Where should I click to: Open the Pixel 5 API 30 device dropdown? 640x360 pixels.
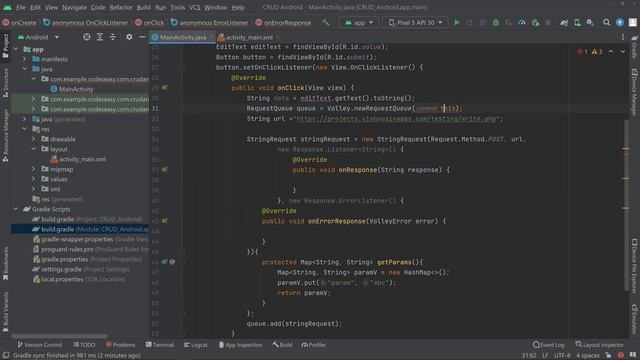(x=415, y=22)
